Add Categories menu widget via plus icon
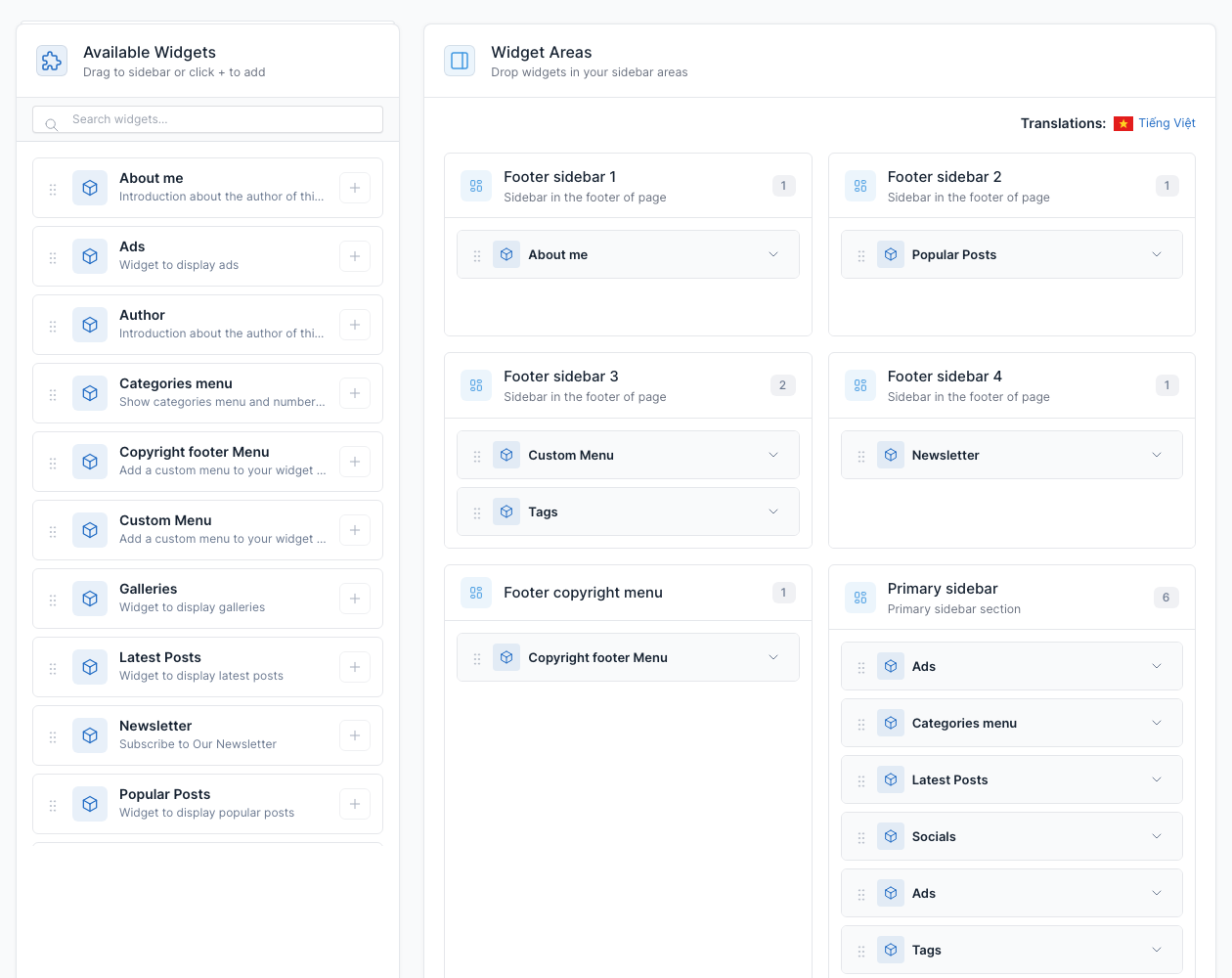1232x978 pixels. click(355, 393)
